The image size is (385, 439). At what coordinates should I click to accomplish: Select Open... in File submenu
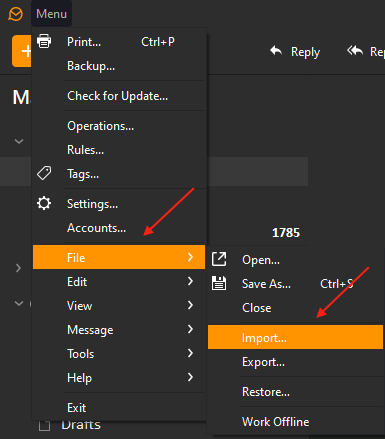click(x=296, y=259)
